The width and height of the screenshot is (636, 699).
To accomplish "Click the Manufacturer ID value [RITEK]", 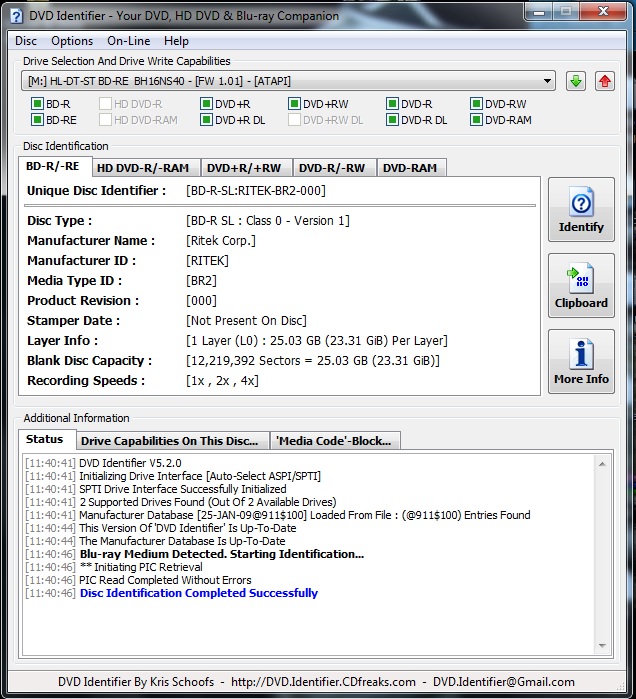I will pyautogui.click(x=207, y=261).
